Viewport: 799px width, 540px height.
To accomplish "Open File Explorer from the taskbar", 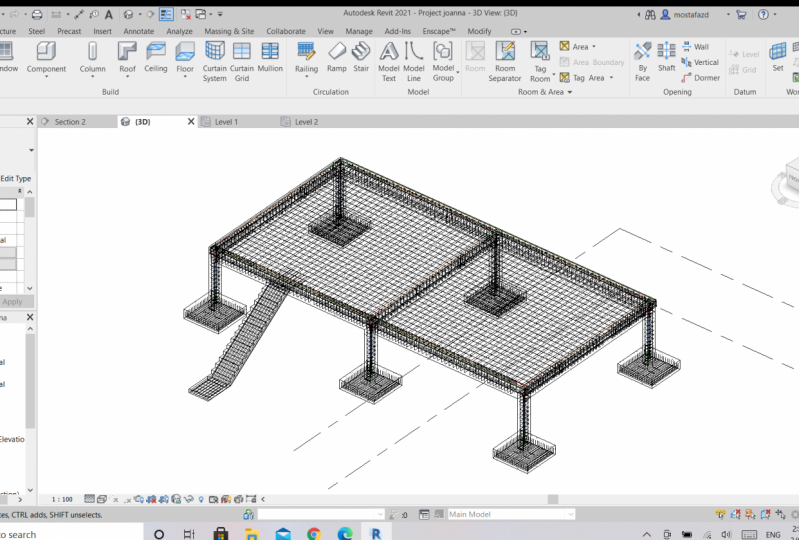I will pyautogui.click(x=252, y=533).
